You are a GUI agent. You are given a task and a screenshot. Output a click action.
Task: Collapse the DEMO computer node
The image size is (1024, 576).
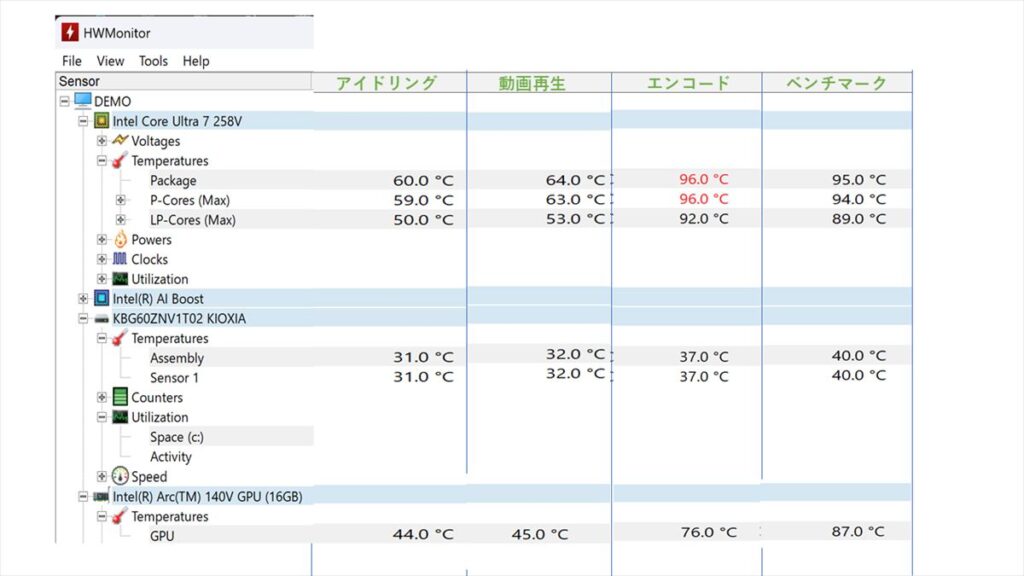[64, 101]
